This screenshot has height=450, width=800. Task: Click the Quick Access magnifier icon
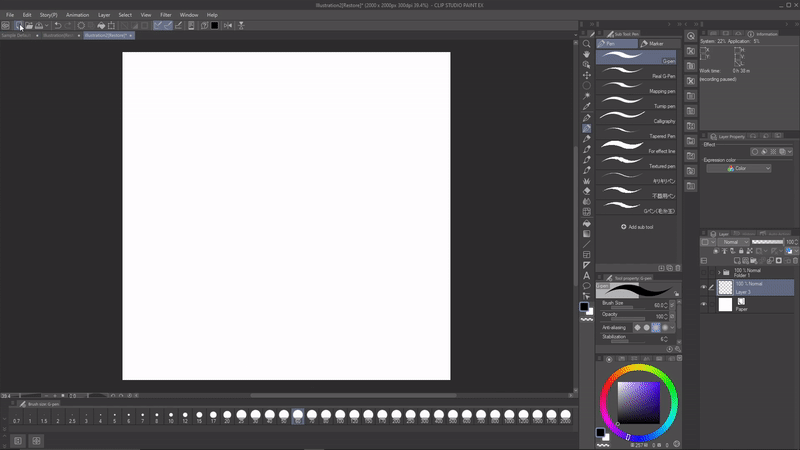pyautogui.click(x=691, y=36)
